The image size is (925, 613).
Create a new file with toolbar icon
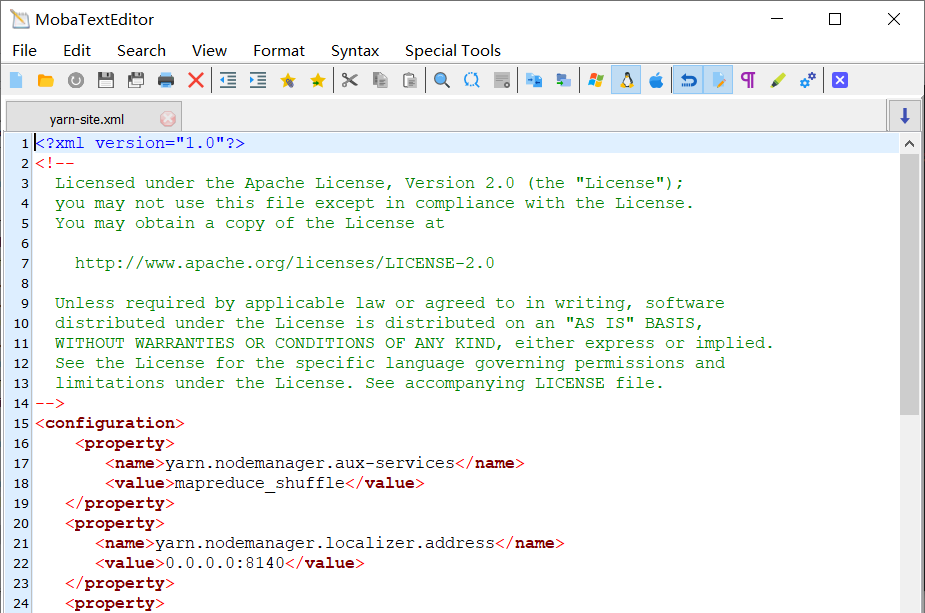point(17,80)
